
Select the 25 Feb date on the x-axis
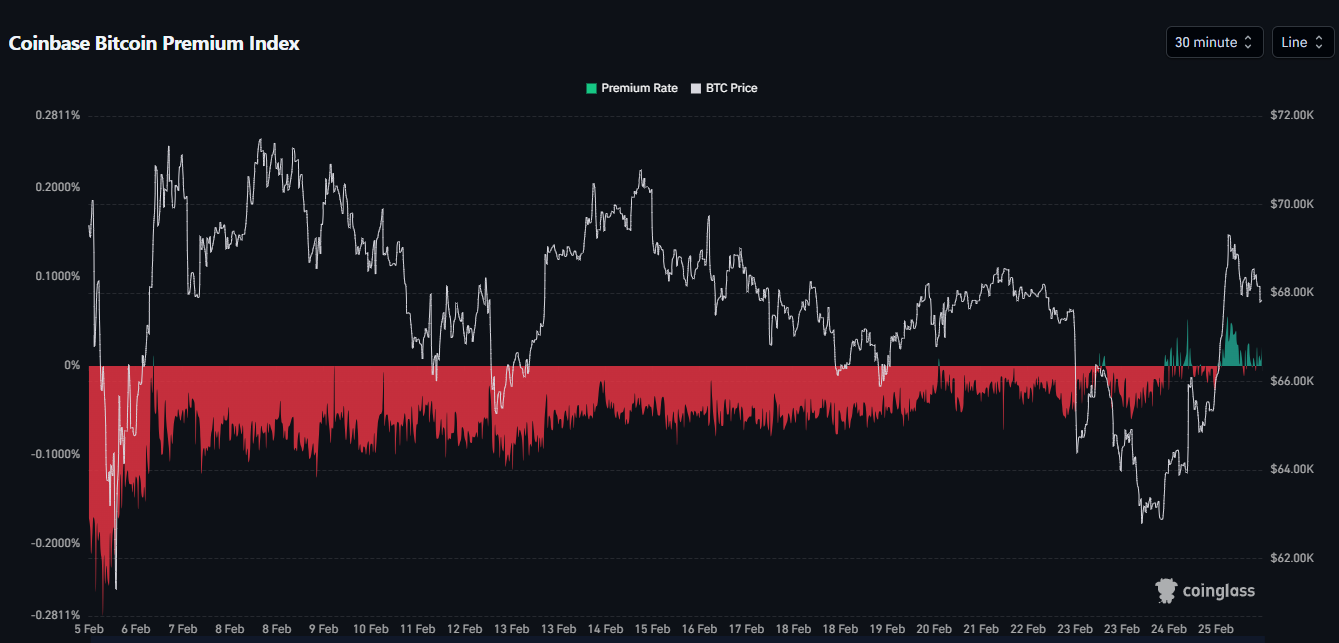[1216, 629]
